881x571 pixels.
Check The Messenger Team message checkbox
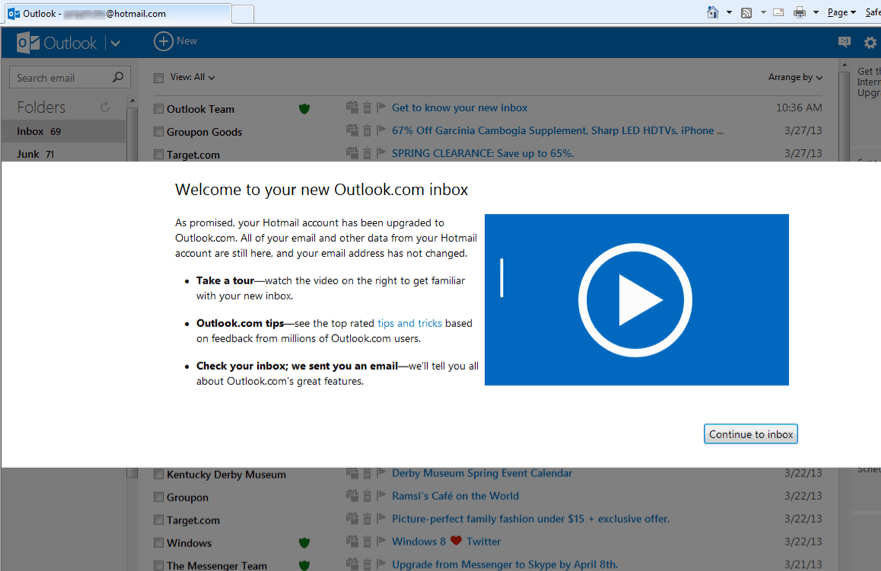click(159, 565)
